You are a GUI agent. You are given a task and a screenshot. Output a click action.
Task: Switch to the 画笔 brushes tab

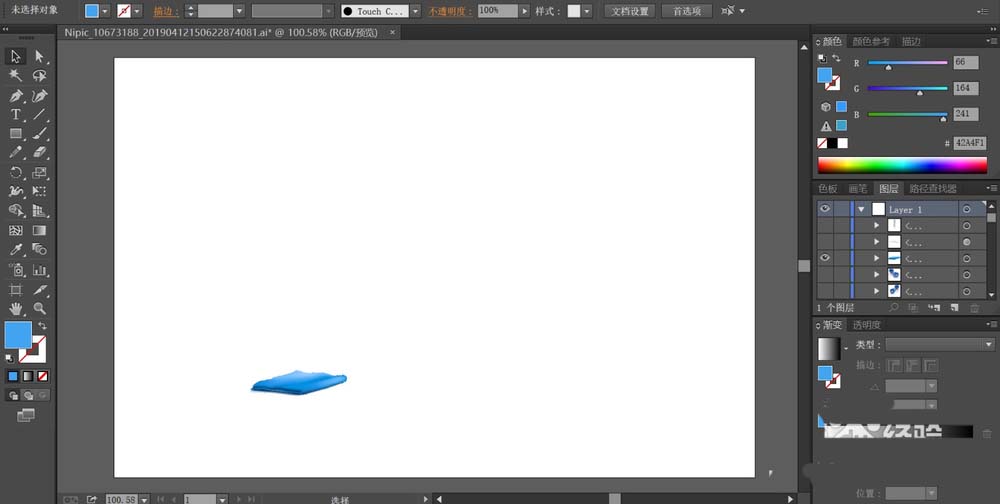pyautogui.click(x=857, y=188)
